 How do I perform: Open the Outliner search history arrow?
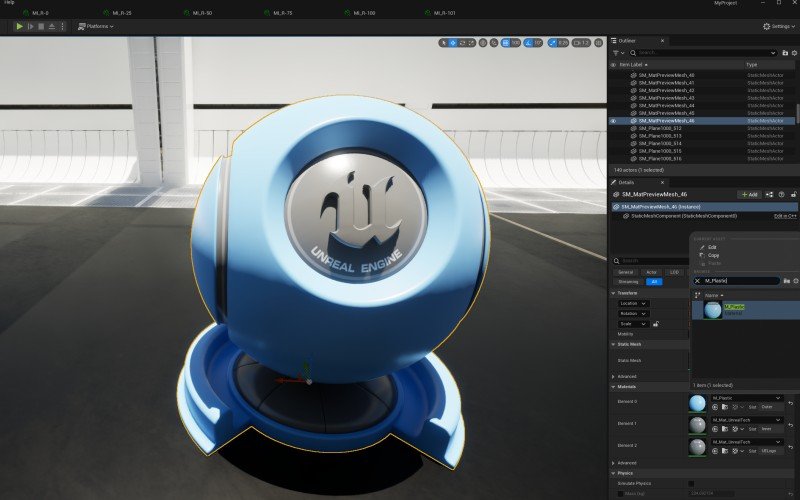click(x=773, y=53)
